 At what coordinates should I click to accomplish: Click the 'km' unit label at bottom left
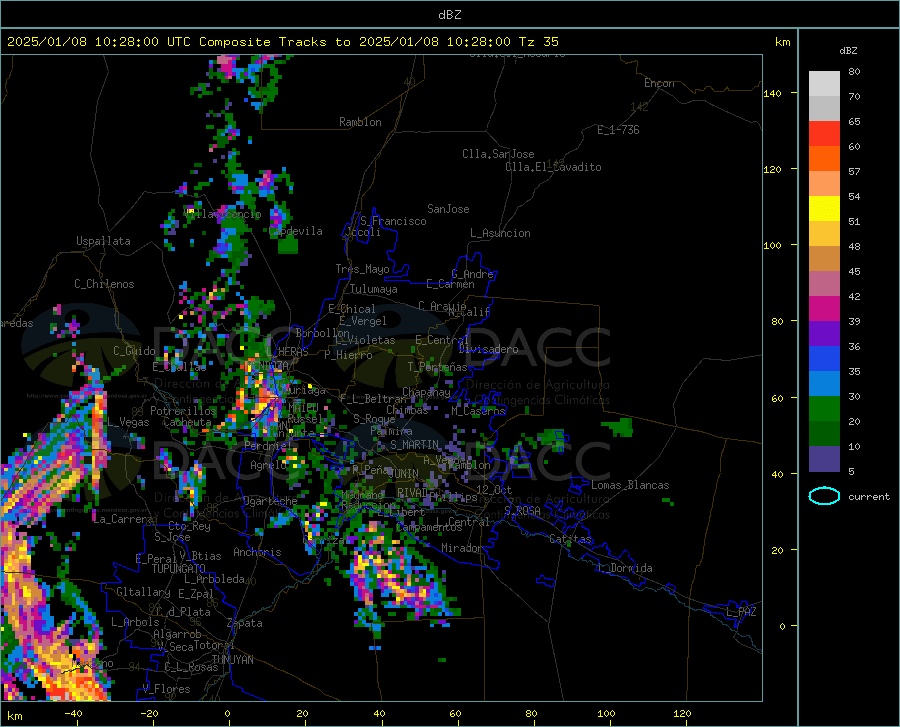(14, 716)
